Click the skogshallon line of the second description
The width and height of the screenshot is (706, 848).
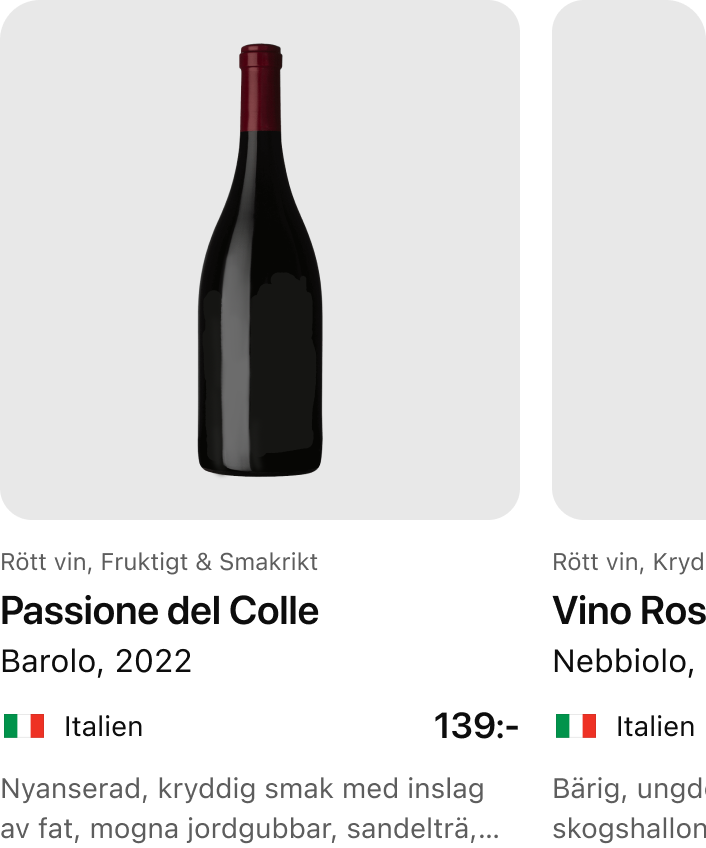tap(629, 829)
